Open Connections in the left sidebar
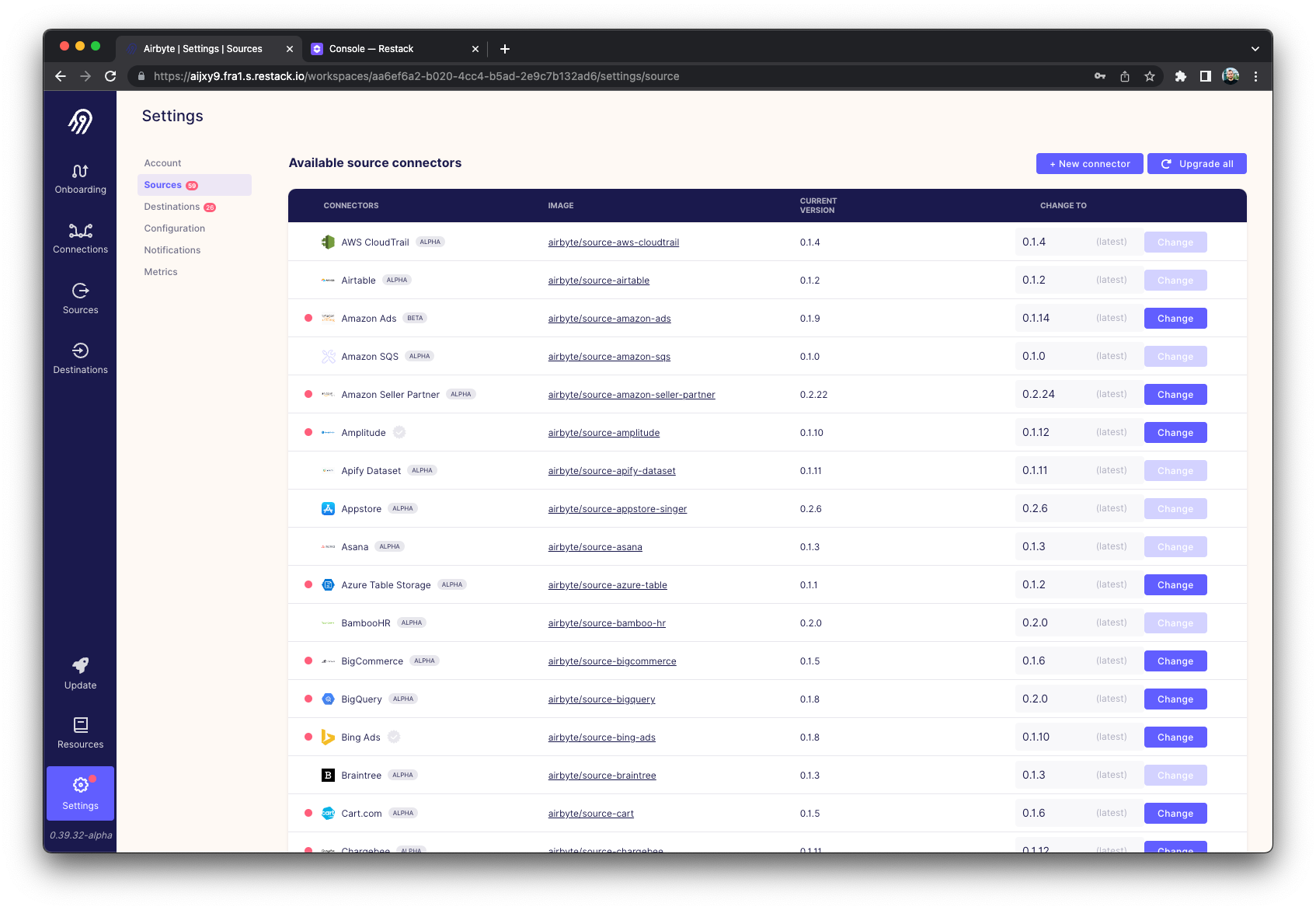This screenshot has height=910, width=1316. coord(80,239)
